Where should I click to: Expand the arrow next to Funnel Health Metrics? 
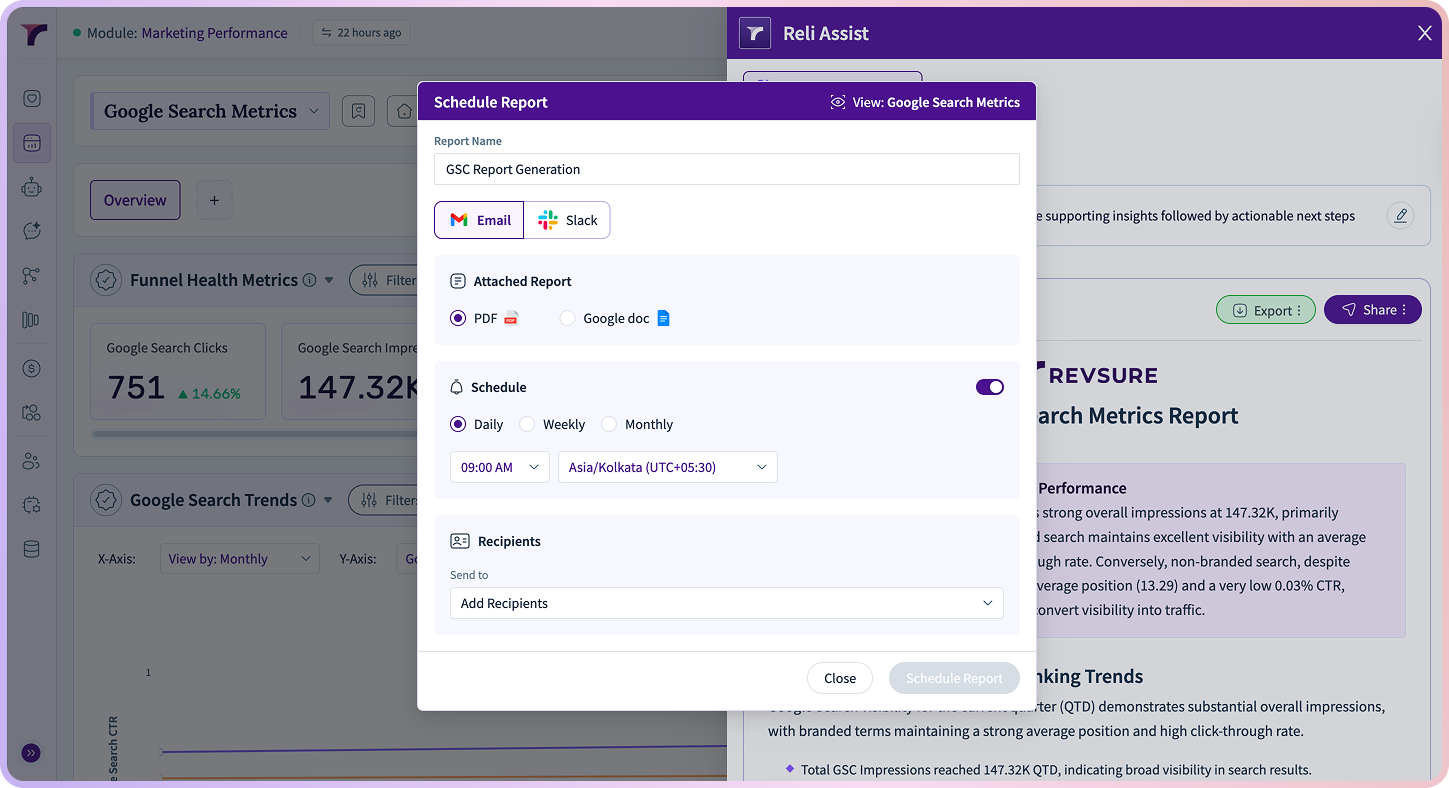329,280
